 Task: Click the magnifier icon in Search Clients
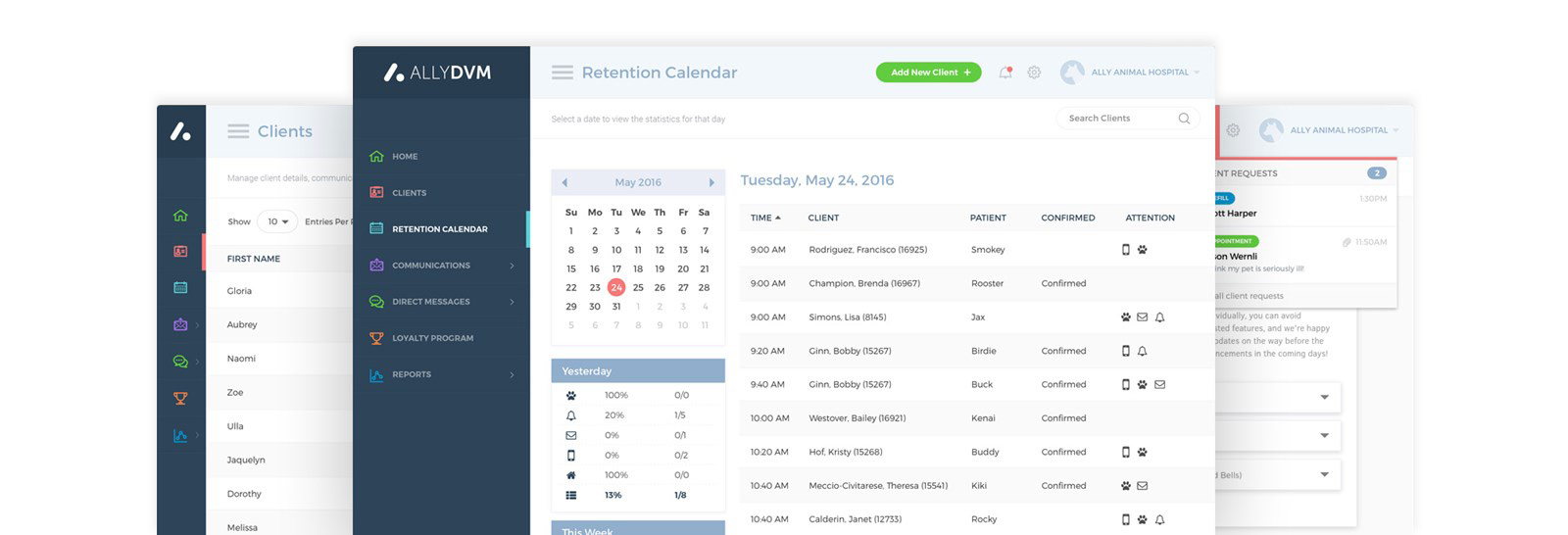tap(1184, 119)
